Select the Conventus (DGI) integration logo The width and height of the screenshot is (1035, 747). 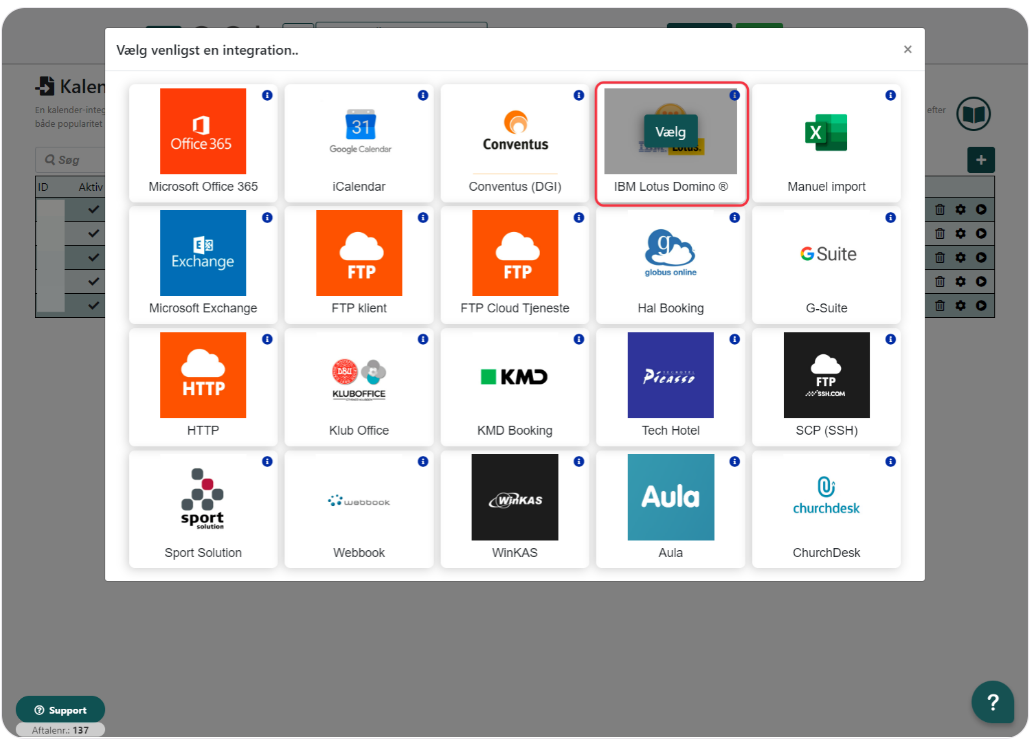coord(516,131)
